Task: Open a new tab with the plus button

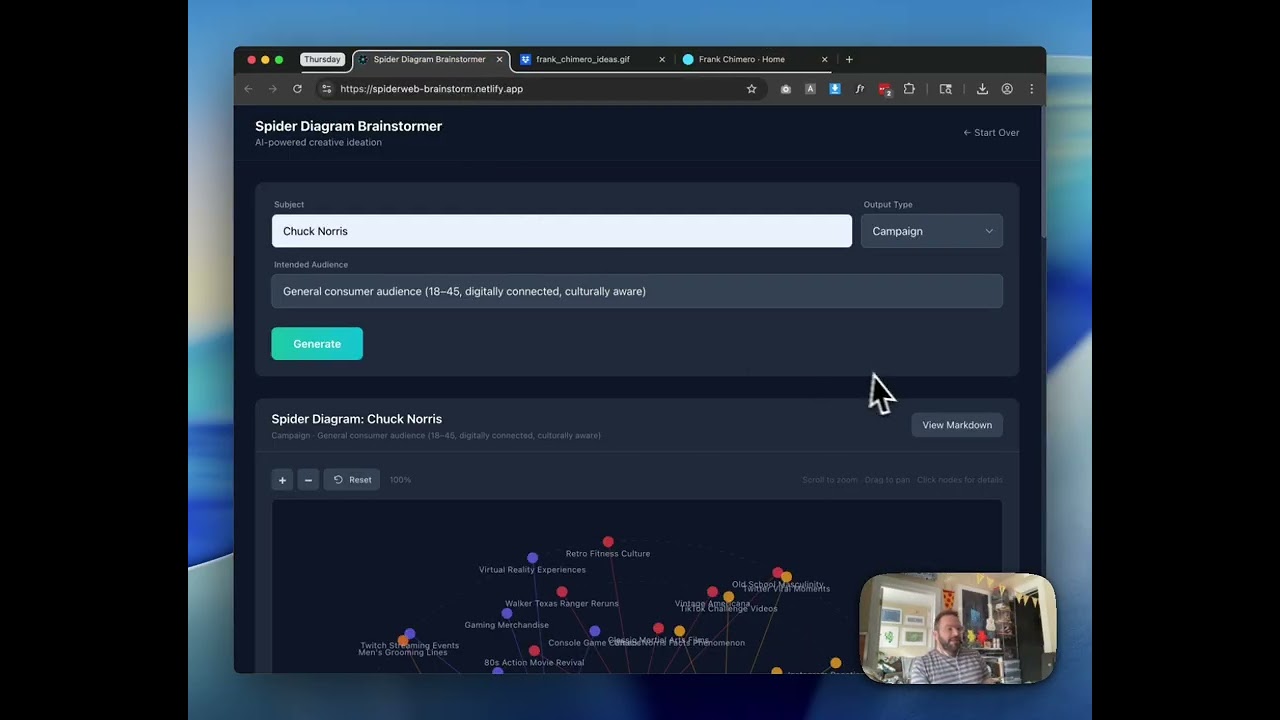Action: click(x=849, y=59)
